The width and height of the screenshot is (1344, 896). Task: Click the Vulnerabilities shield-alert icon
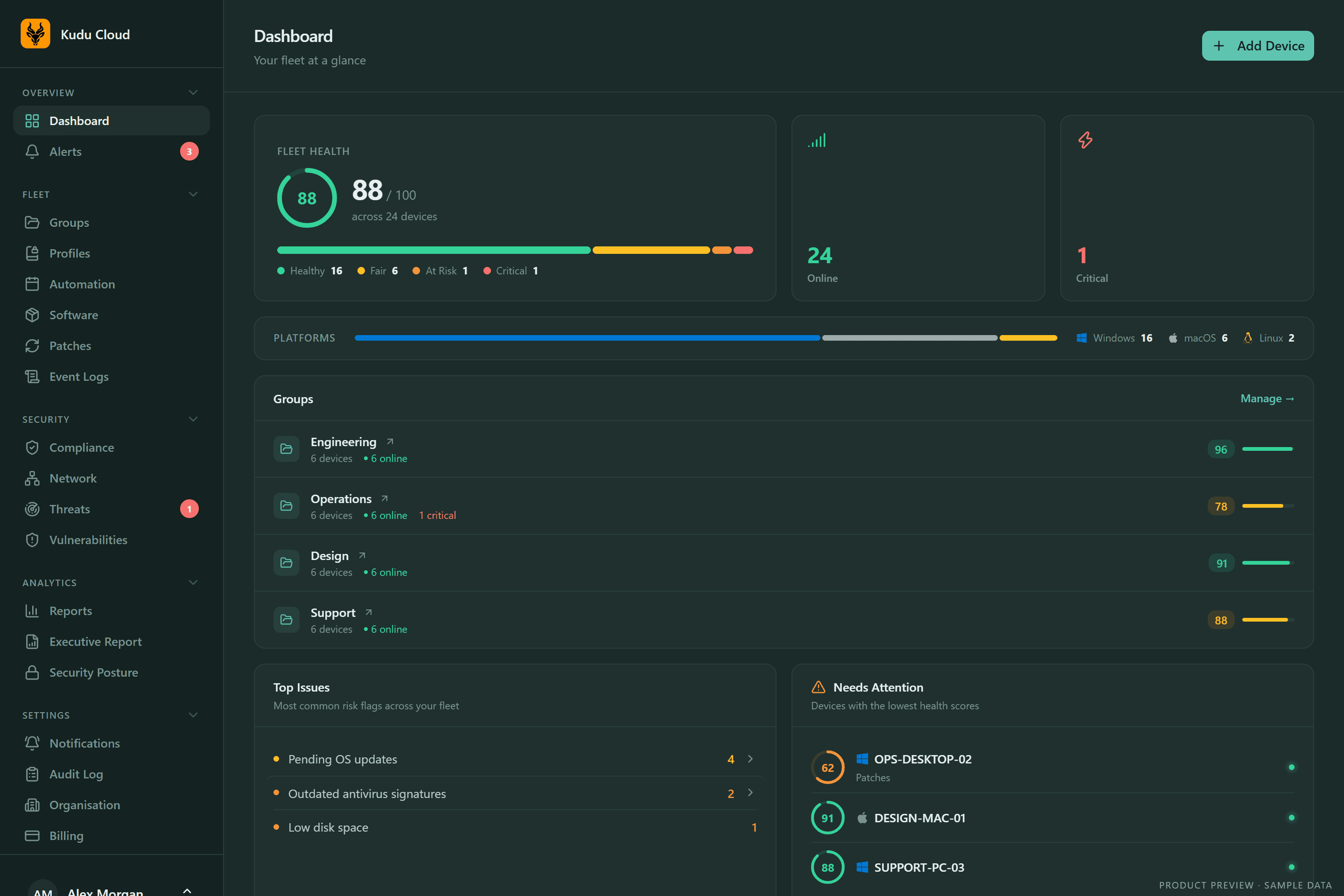point(32,540)
